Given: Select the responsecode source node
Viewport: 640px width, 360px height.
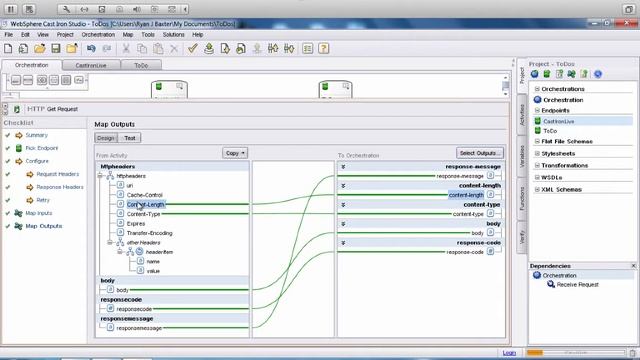Looking at the screenshot, I should click(x=134, y=309).
